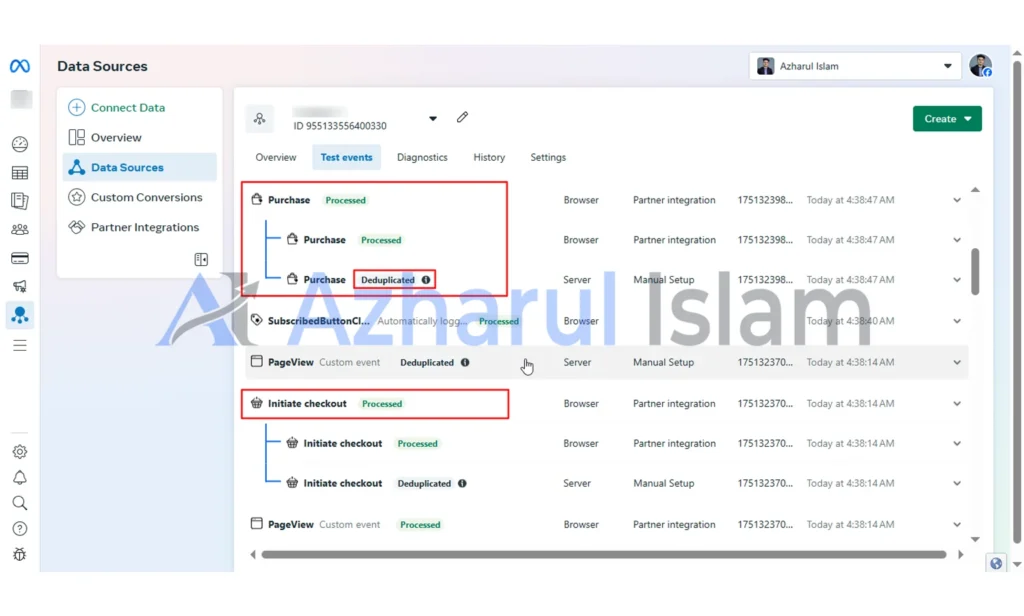
Task: Click the globe icon at bottom right
Action: click(x=996, y=563)
